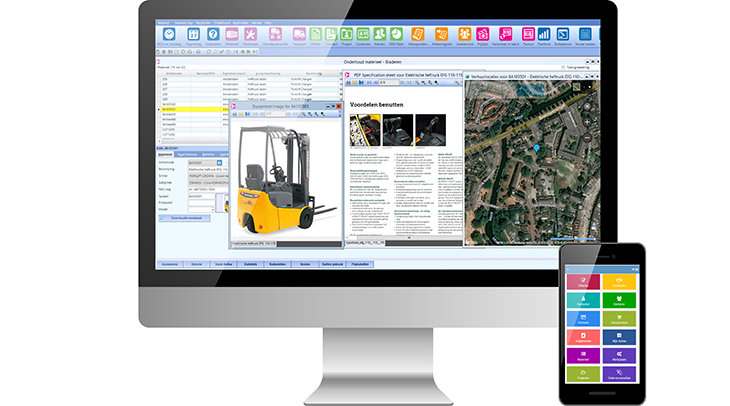Open the Bestand menu
Viewport: 730px width, 406px height.
click(163, 22)
